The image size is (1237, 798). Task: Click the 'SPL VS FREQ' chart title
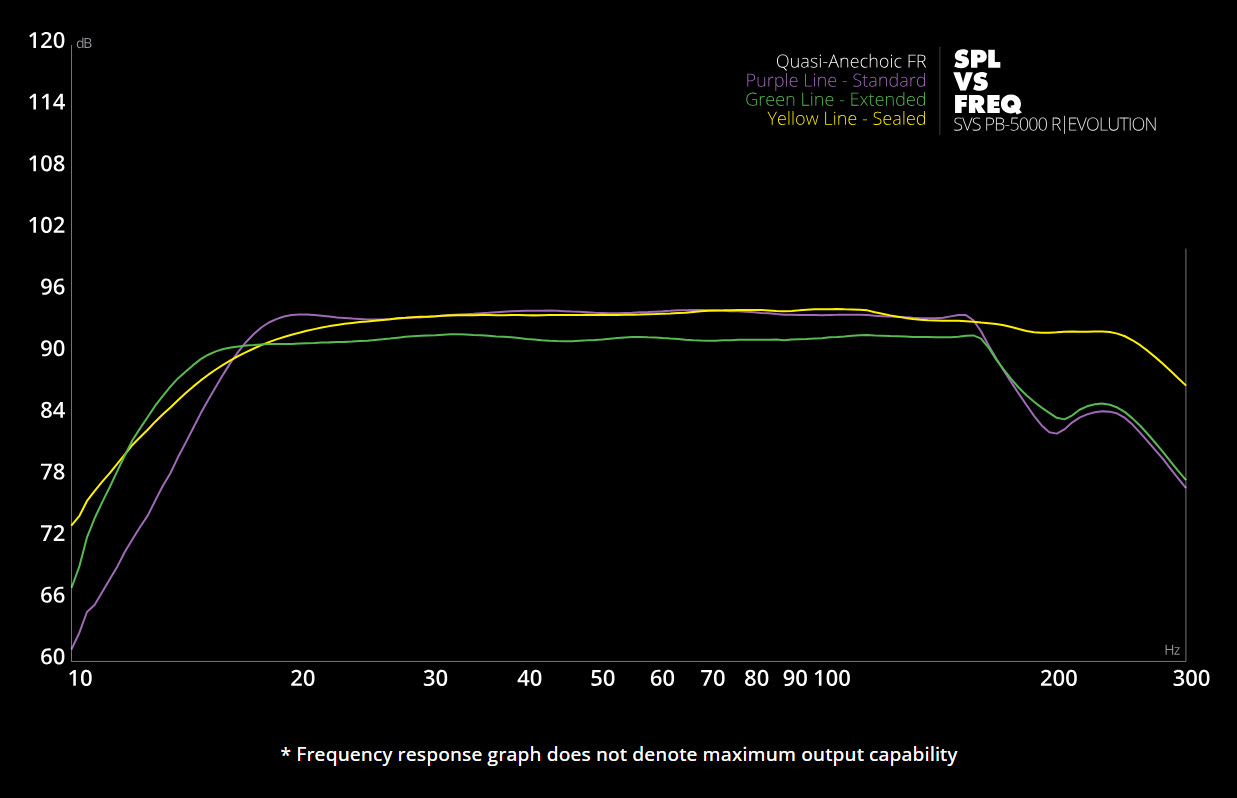tap(987, 81)
